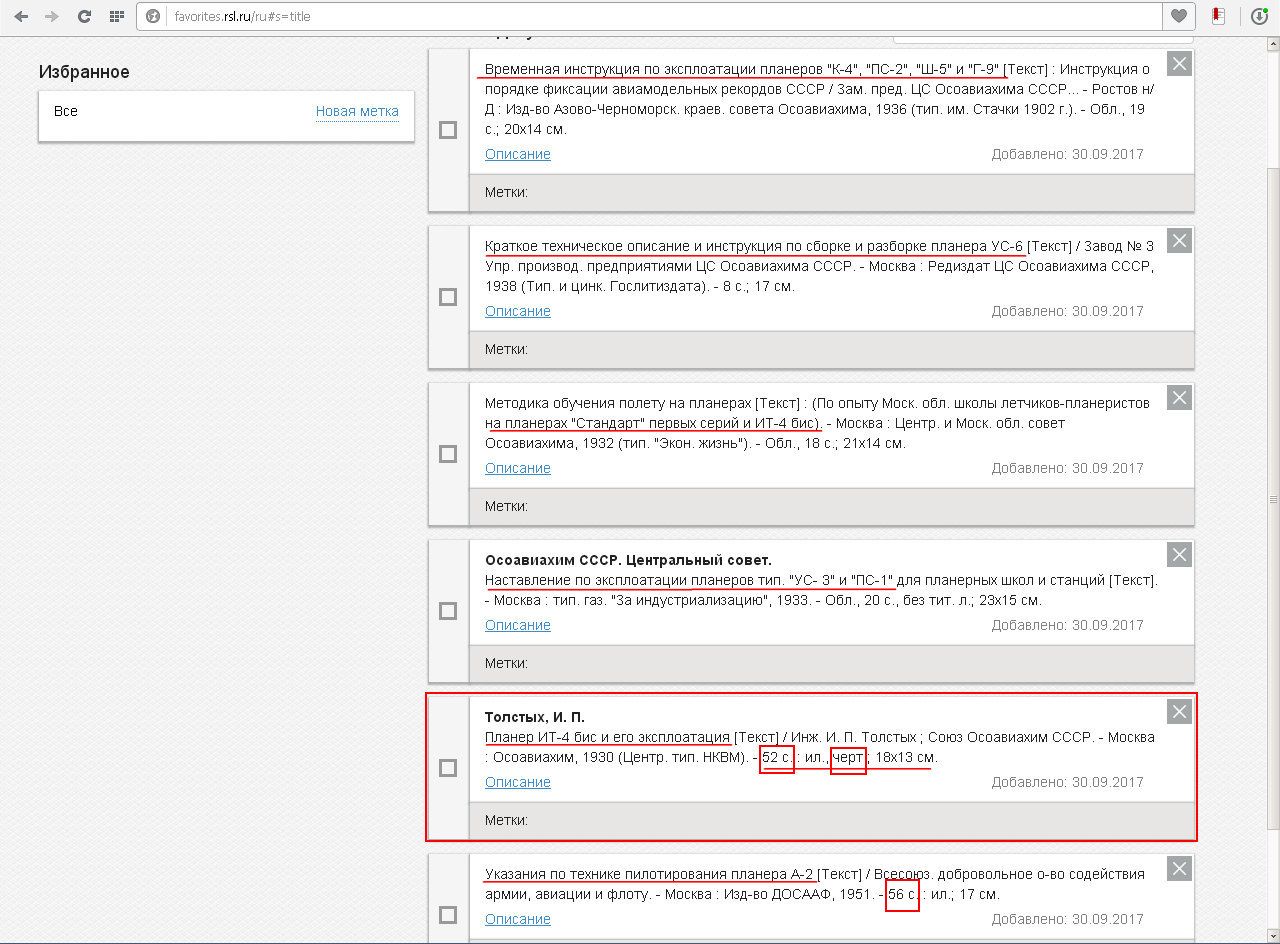Click "Добавлено: 30.09.2017" in "Краткое техническое описание" card

(x=1068, y=311)
